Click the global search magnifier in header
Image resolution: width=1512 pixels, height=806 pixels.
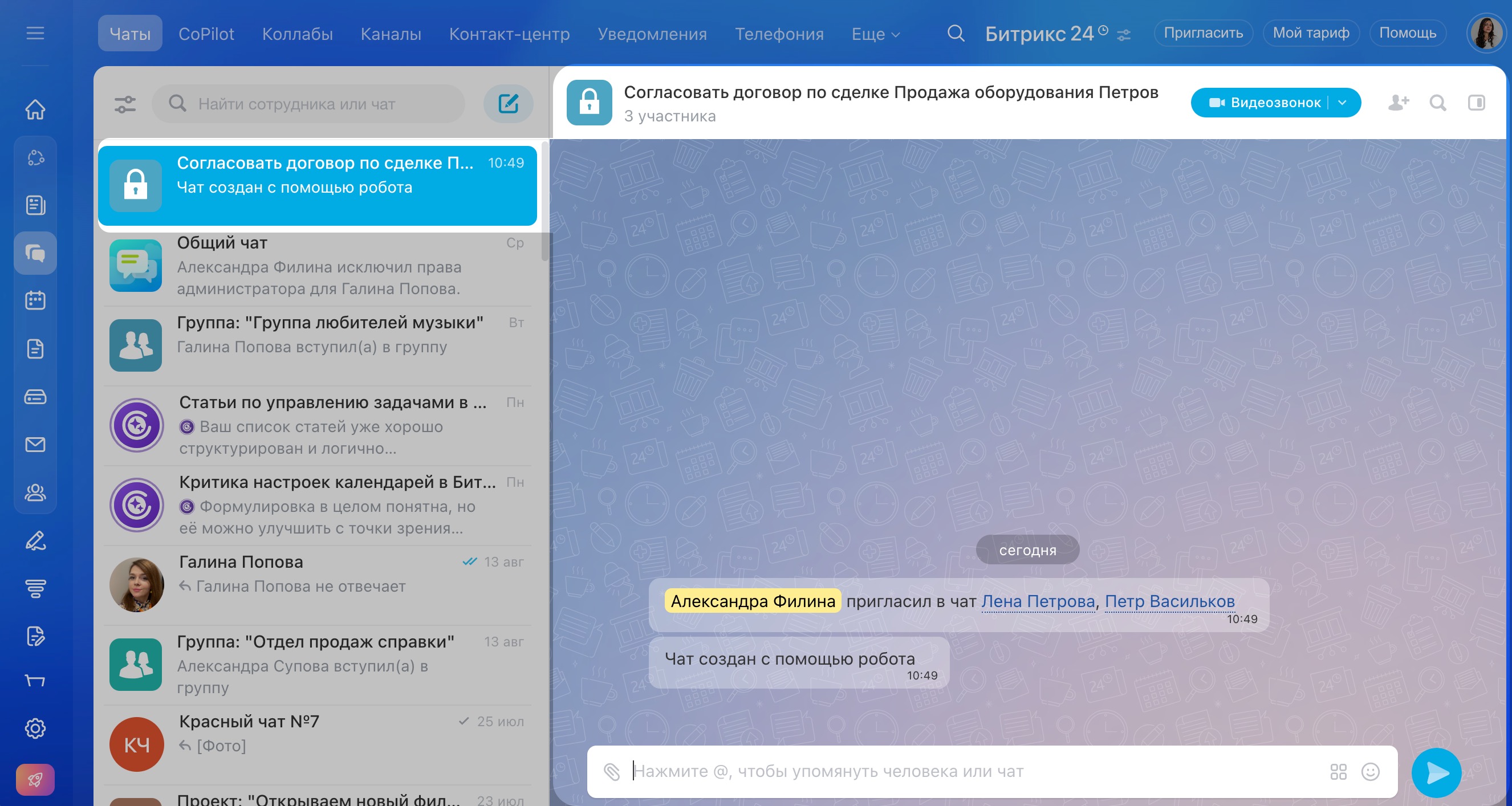coord(956,34)
